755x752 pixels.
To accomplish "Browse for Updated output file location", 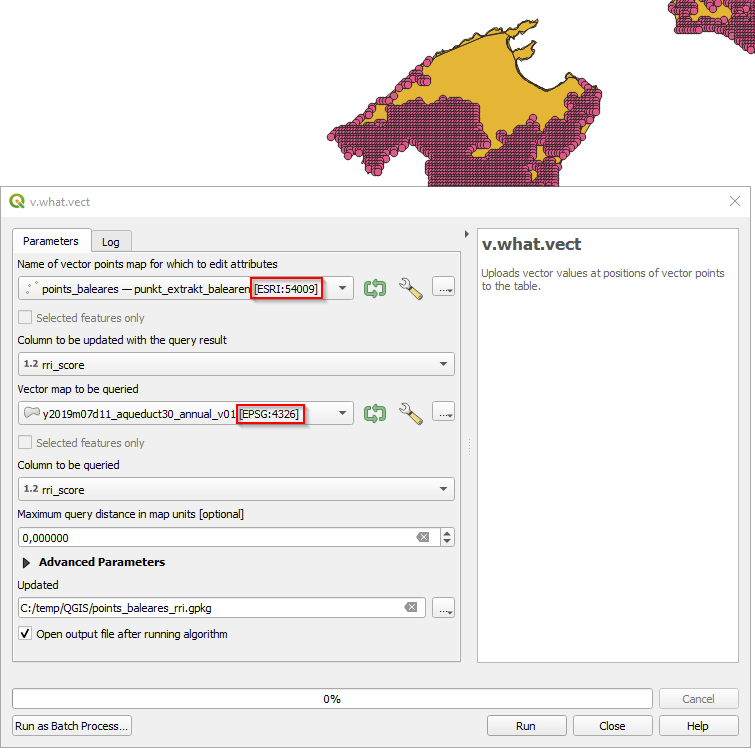I will point(443,608).
